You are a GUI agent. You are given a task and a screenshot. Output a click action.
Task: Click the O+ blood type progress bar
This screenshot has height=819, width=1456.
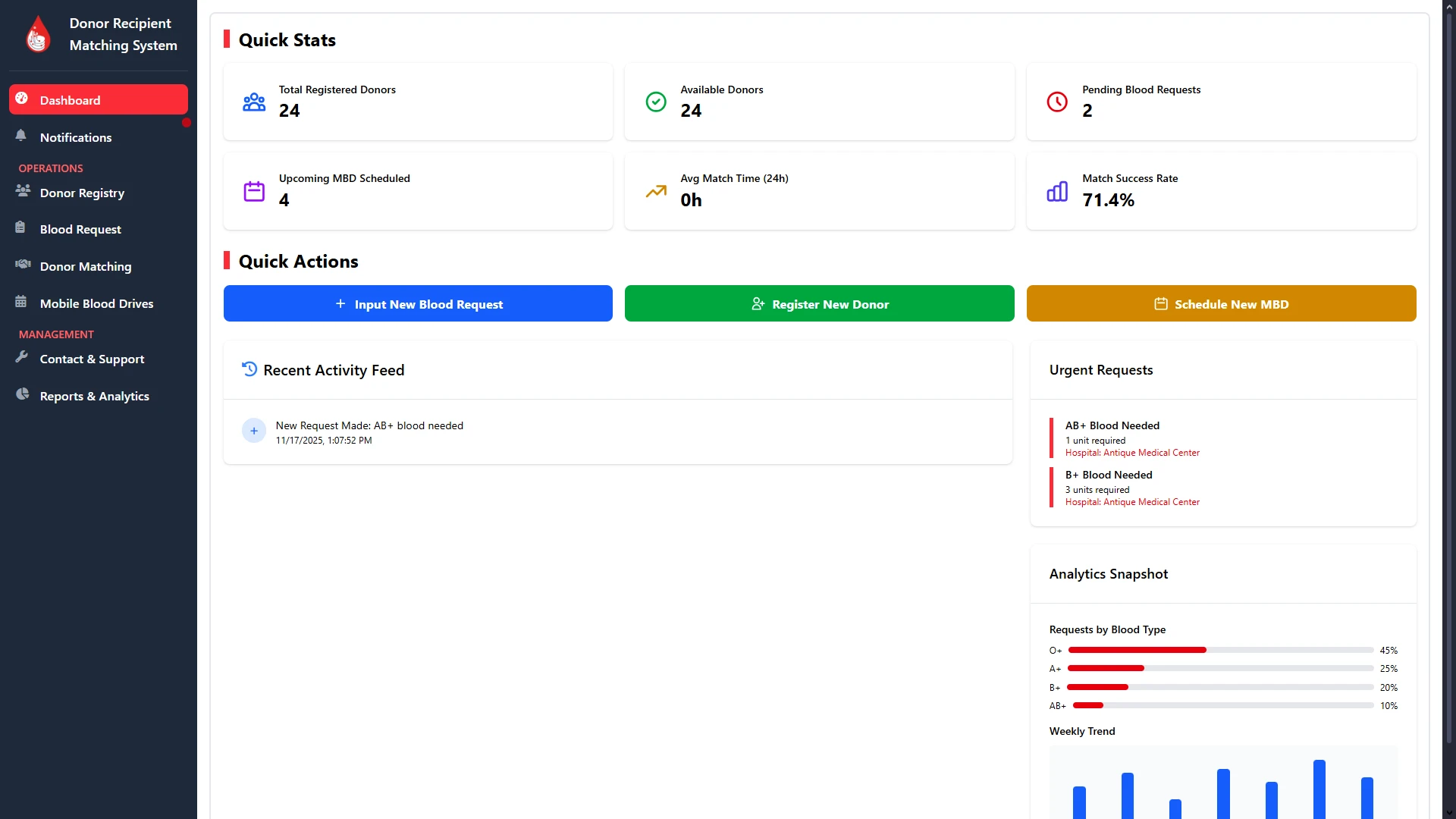pyautogui.click(x=1221, y=650)
